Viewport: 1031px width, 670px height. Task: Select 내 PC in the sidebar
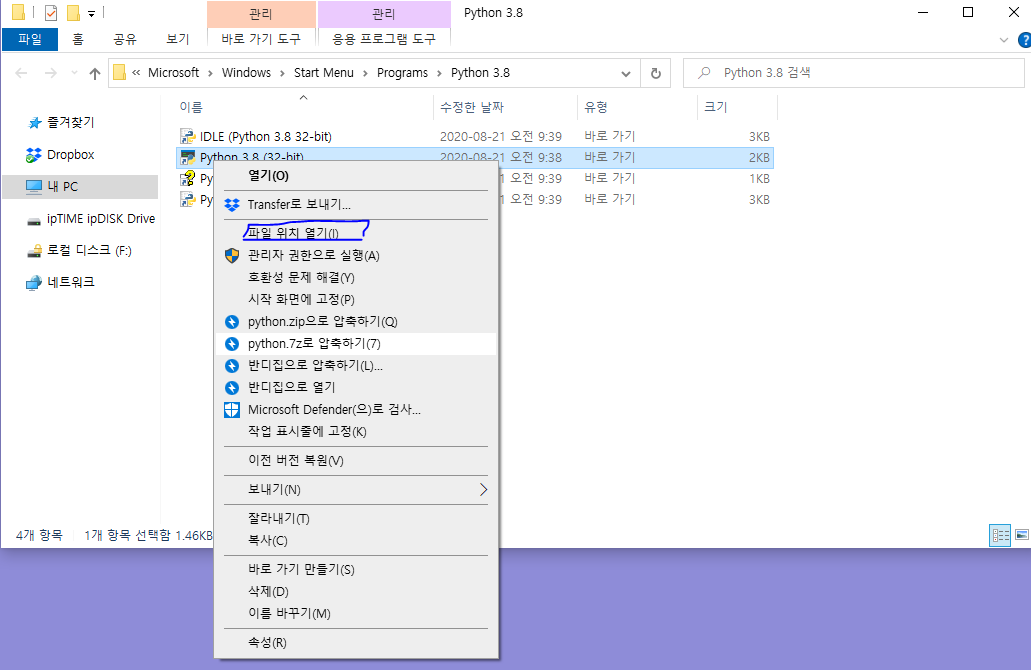pos(80,187)
